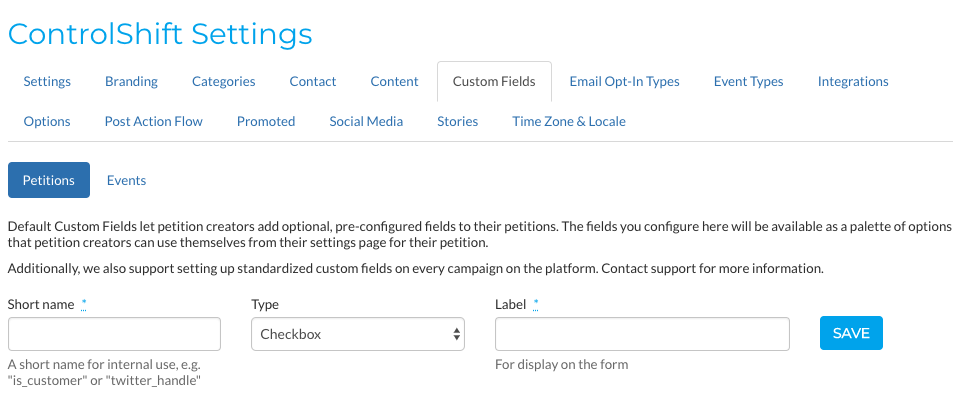Open Email Opt-In Types tab

tap(624, 81)
